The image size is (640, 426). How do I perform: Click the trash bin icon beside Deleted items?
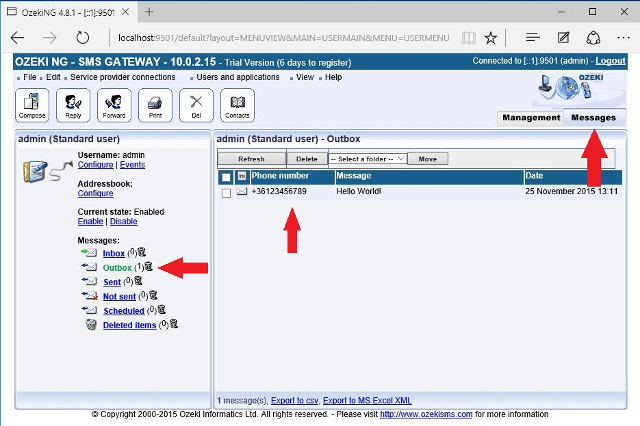[x=91, y=325]
